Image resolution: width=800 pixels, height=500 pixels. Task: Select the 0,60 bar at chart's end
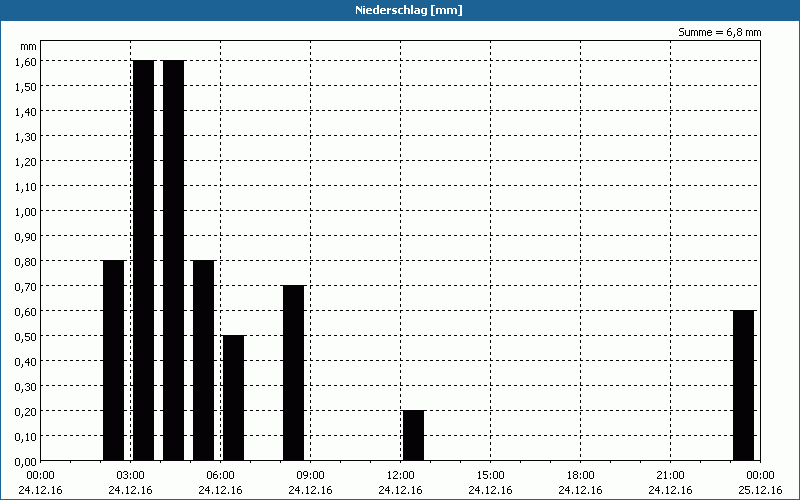tap(743, 386)
